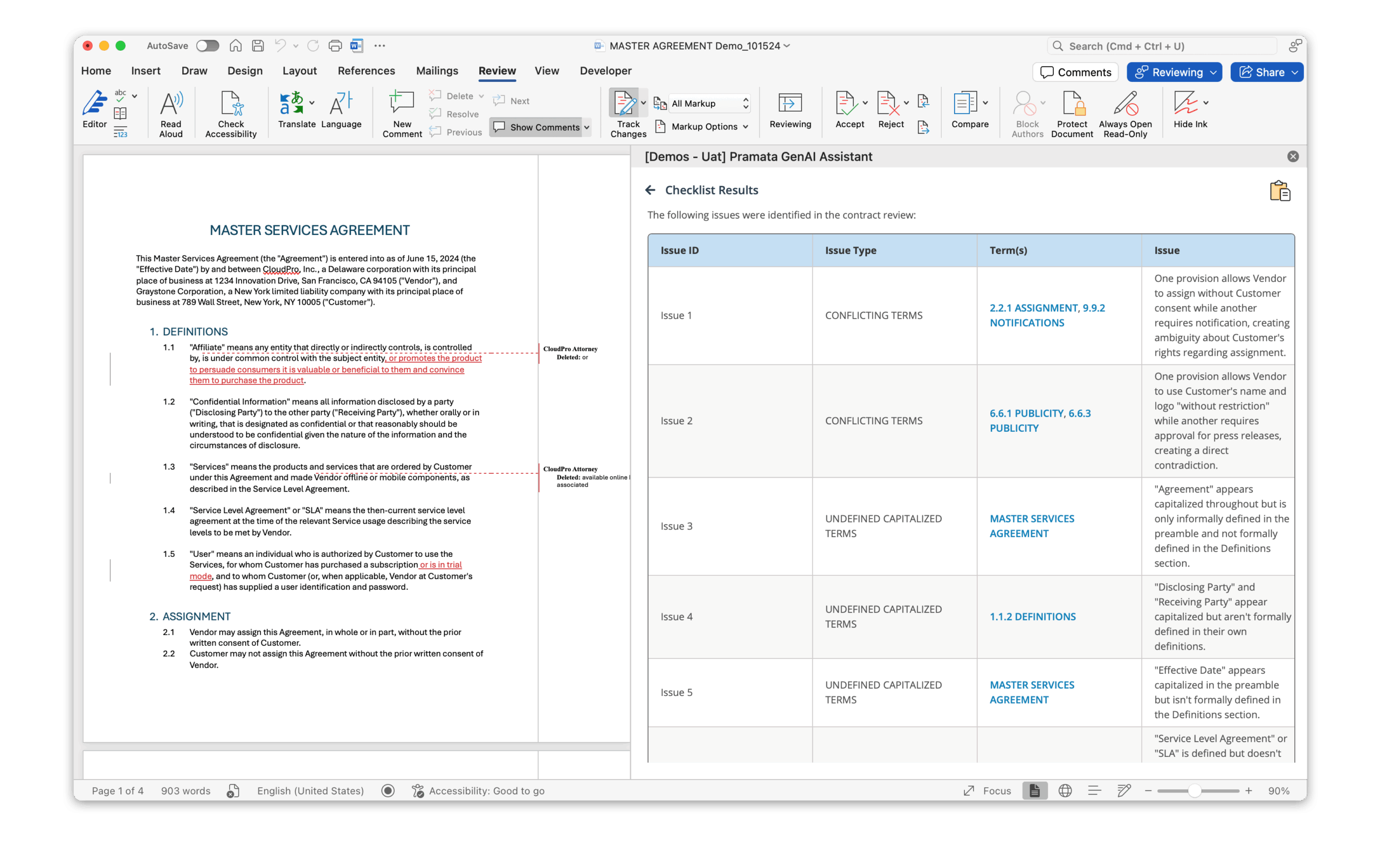The height and width of the screenshot is (868, 1380).
Task: Click Next comment button
Action: pyautogui.click(x=512, y=101)
